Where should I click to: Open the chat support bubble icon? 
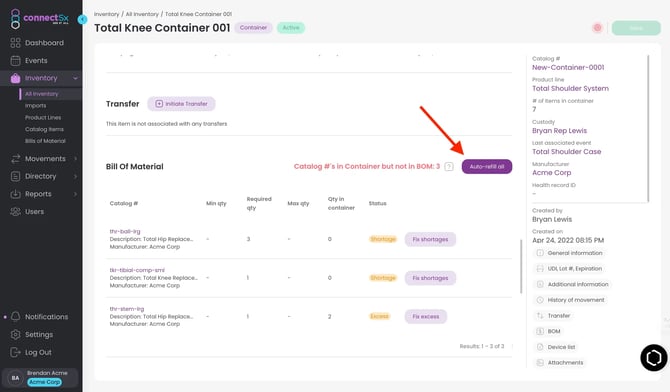[x=653, y=357]
